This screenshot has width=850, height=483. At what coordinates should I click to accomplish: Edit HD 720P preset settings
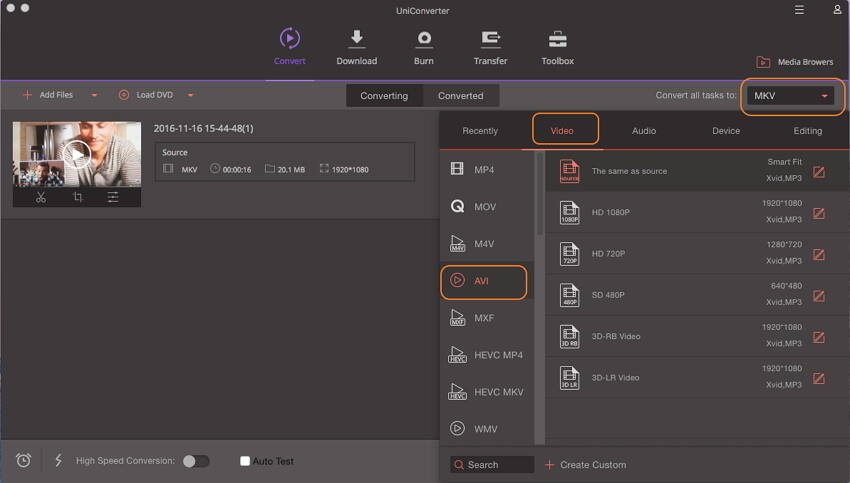pos(819,254)
